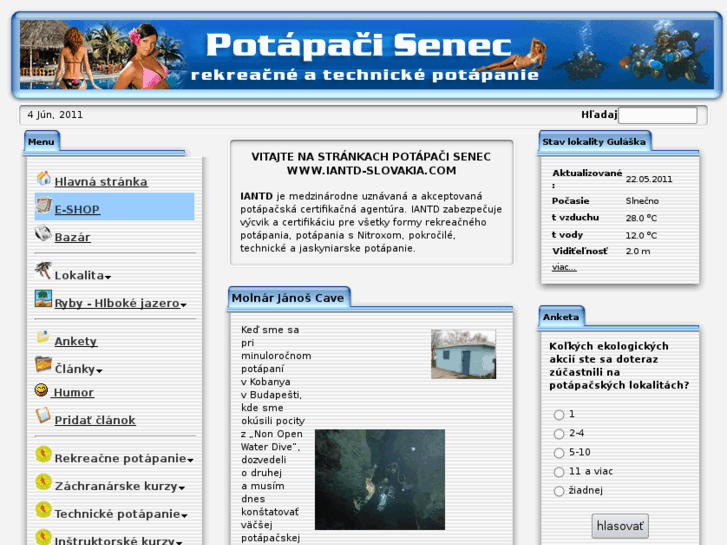Image resolution: width=727 pixels, height=545 pixels.
Task: Click the yellow icon beside Technické potápanie
Action: (44, 509)
